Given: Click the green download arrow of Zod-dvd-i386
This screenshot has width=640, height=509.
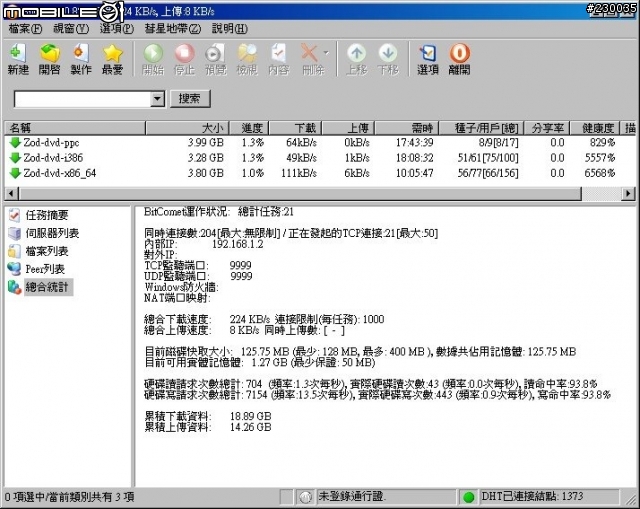Looking at the screenshot, I should tap(15, 158).
